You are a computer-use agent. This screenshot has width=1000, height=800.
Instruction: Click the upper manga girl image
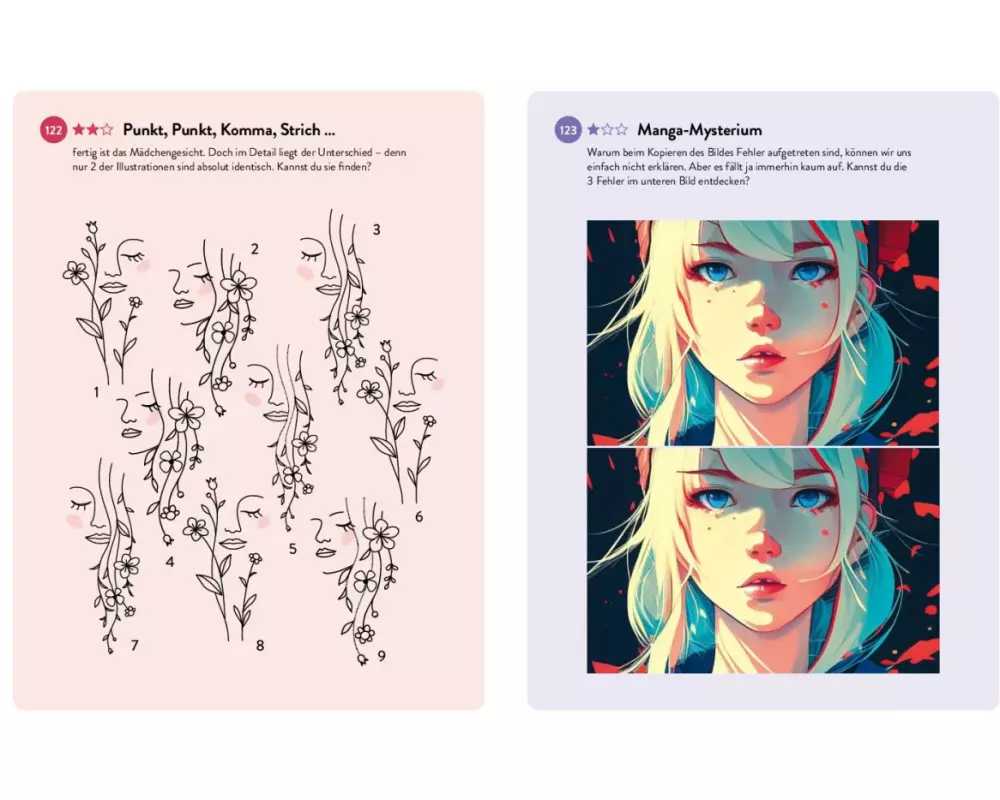click(x=763, y=332)
